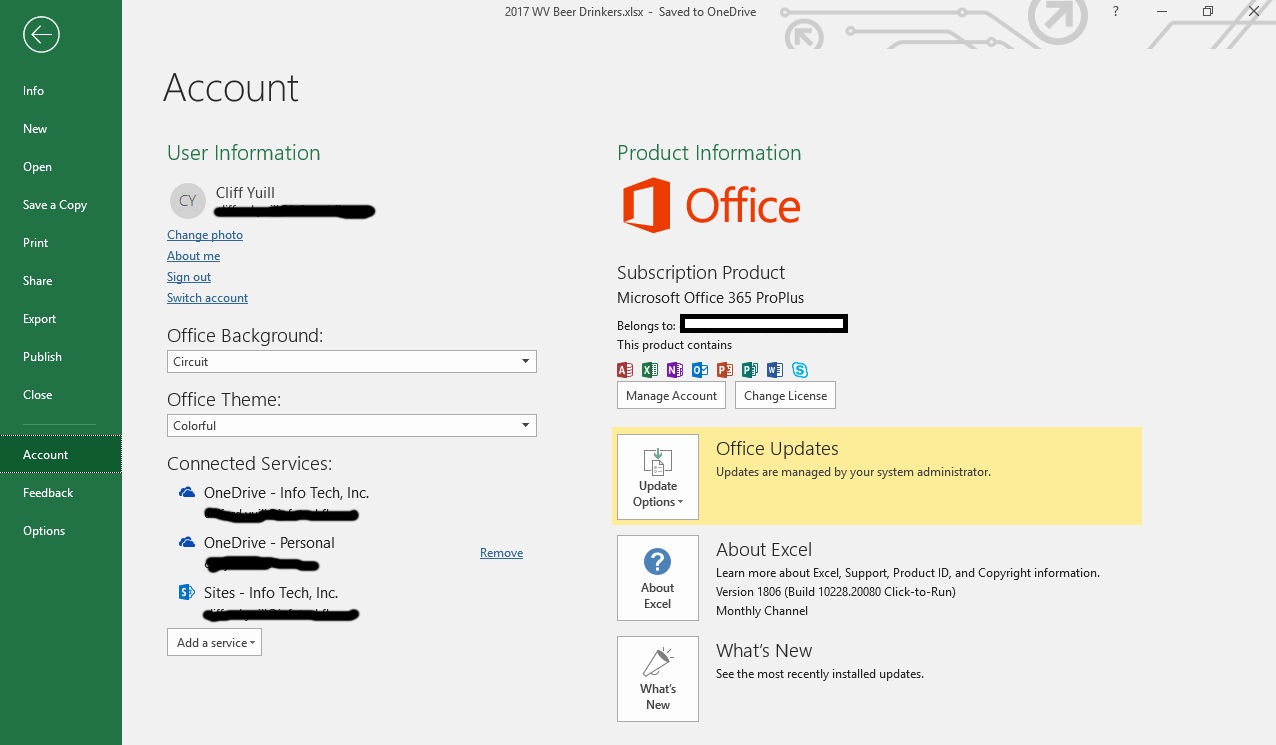
Task: Click the cloud icon beside OneDrive - Info Tech, Inc.
Action: [186, 492]
